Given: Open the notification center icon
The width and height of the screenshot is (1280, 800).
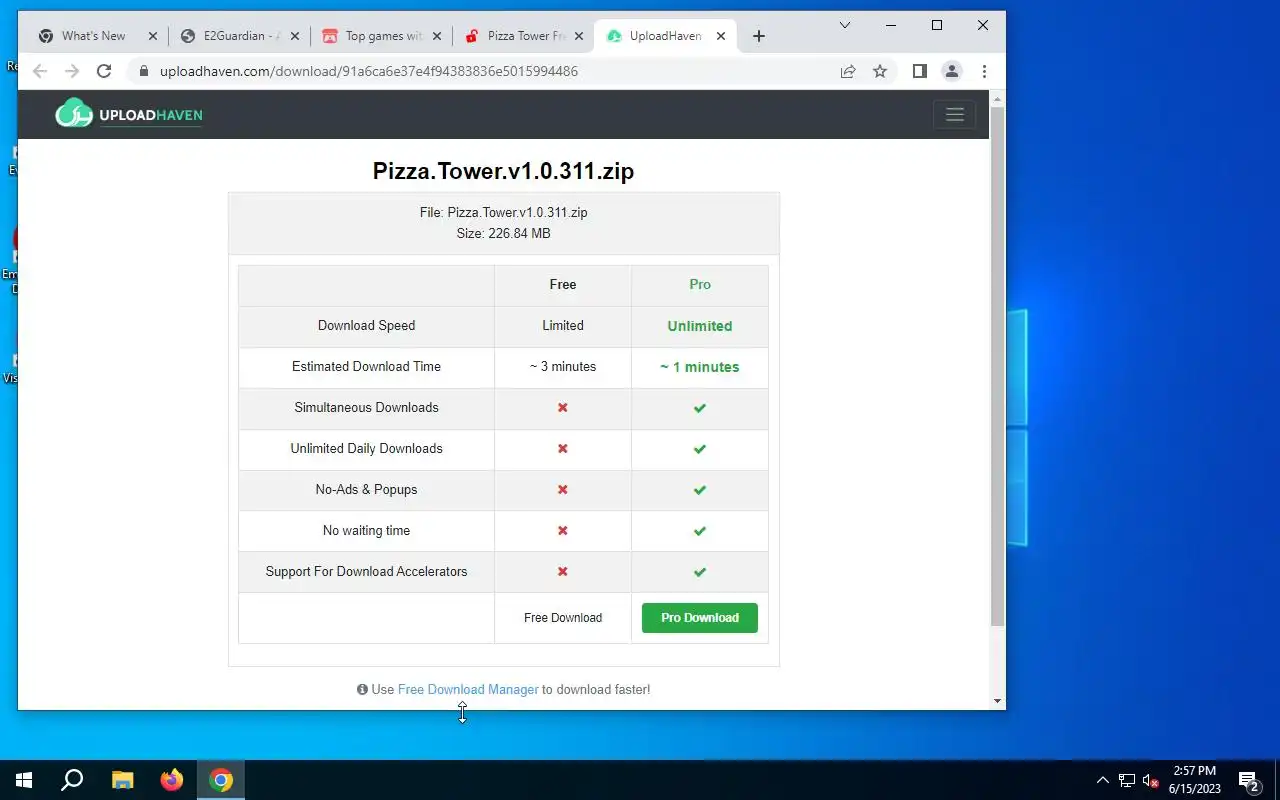Looking at the screenshot, I should pos(1248,780).
